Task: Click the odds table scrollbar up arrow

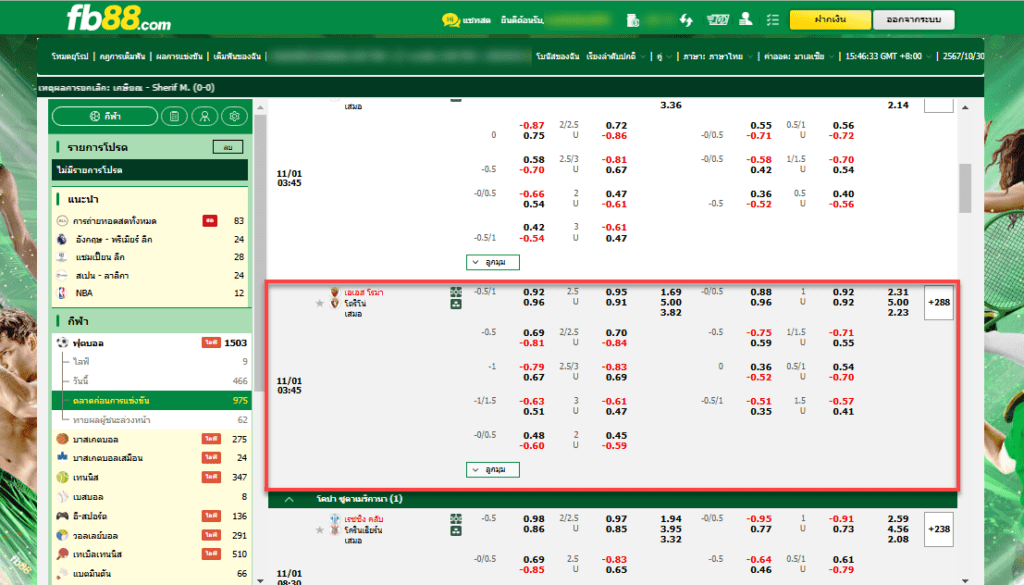Action: (x=965, y=107)
